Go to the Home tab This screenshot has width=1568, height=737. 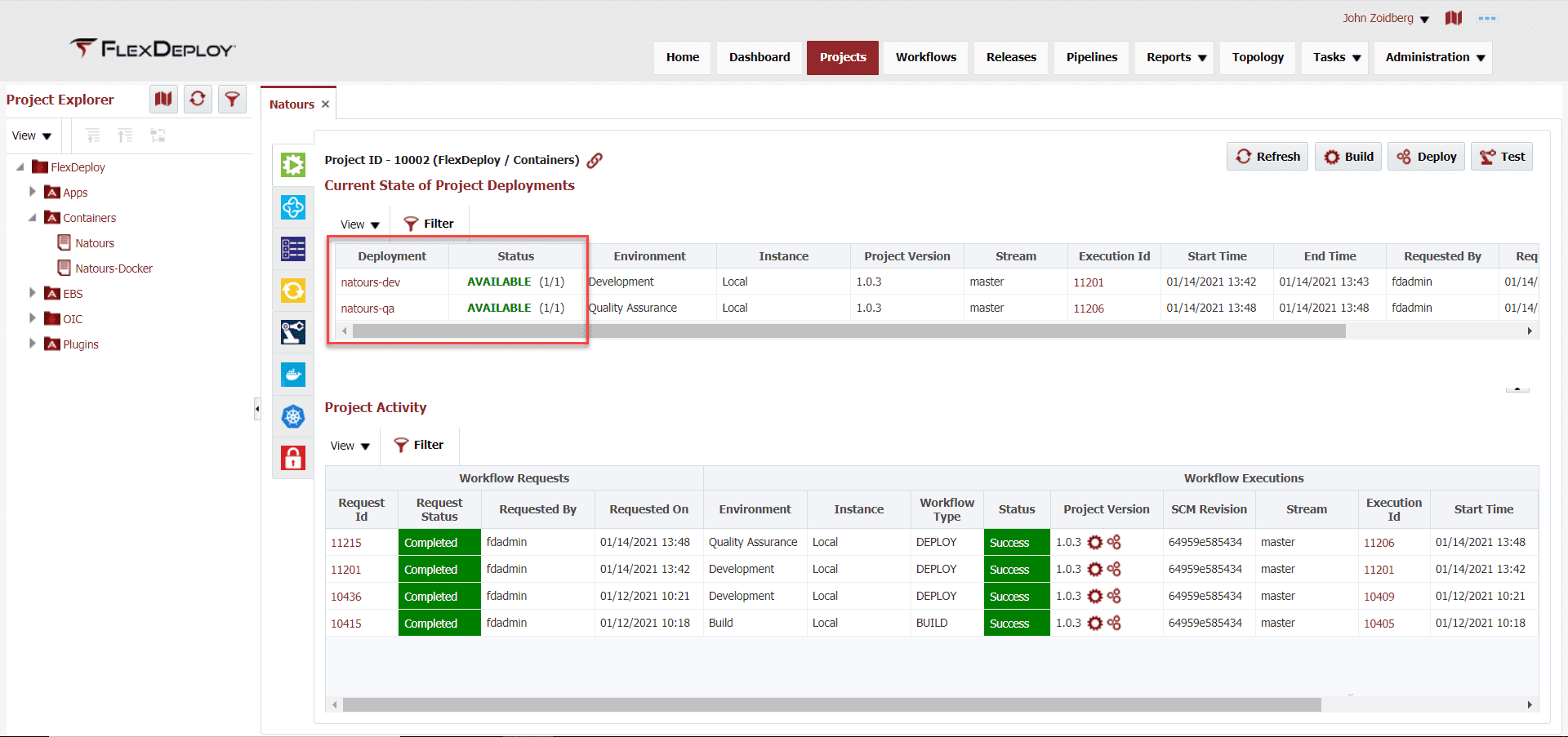[x=683, y=57]
